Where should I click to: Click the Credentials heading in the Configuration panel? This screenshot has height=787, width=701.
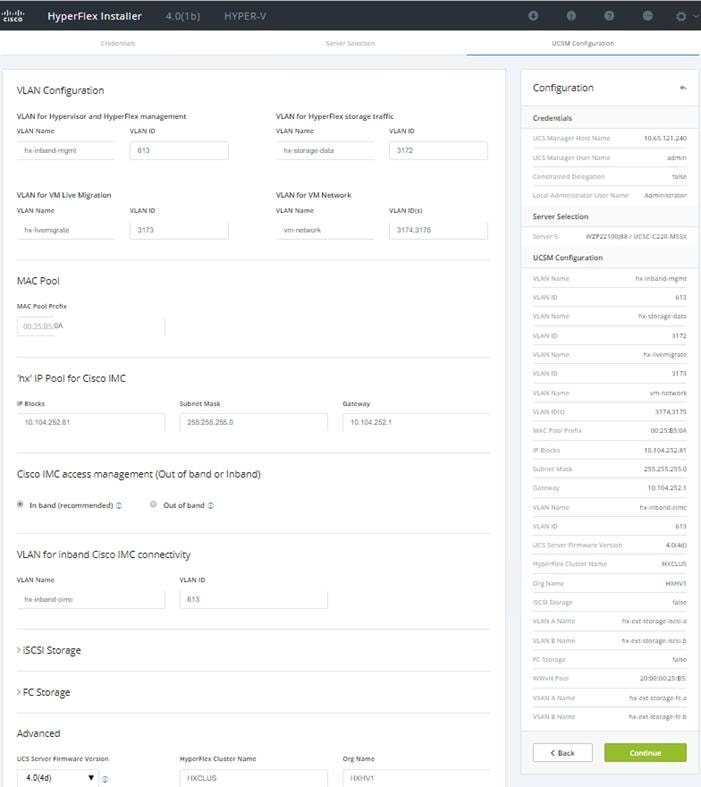(x=552, y=118)
